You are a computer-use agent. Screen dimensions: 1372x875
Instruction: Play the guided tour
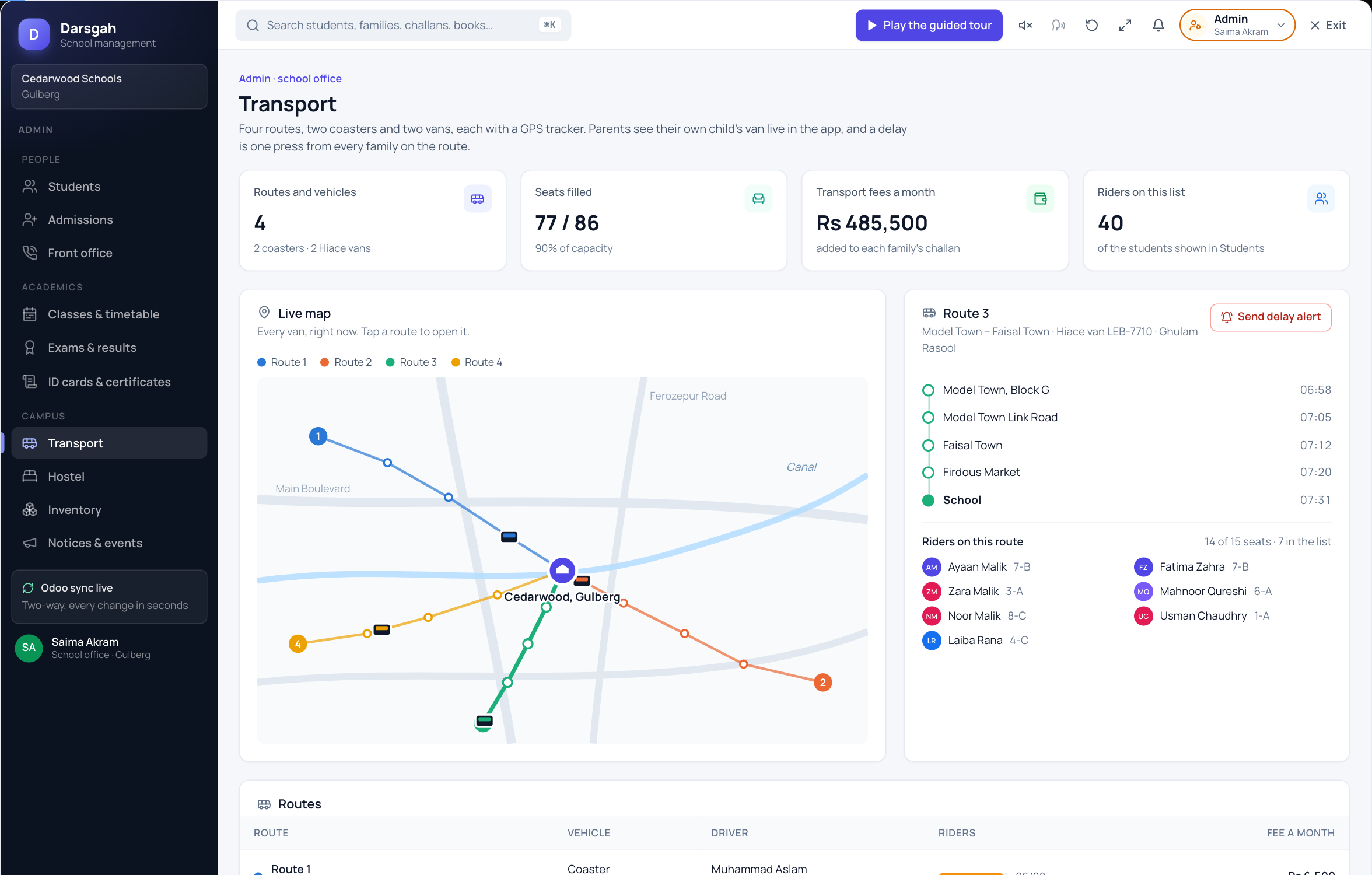[x=929, y=25]
